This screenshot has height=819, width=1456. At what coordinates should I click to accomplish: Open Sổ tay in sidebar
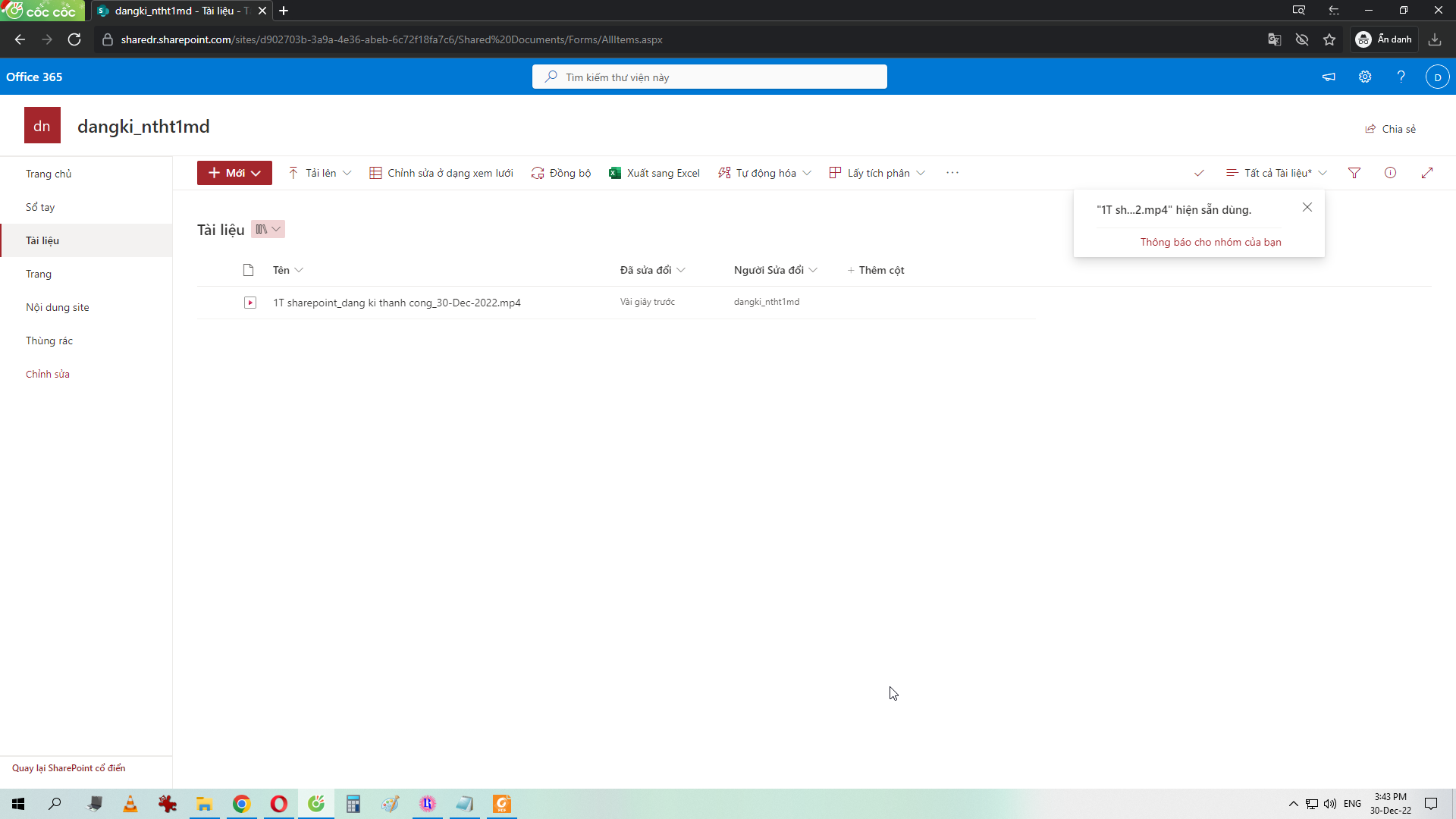point(40,207)
